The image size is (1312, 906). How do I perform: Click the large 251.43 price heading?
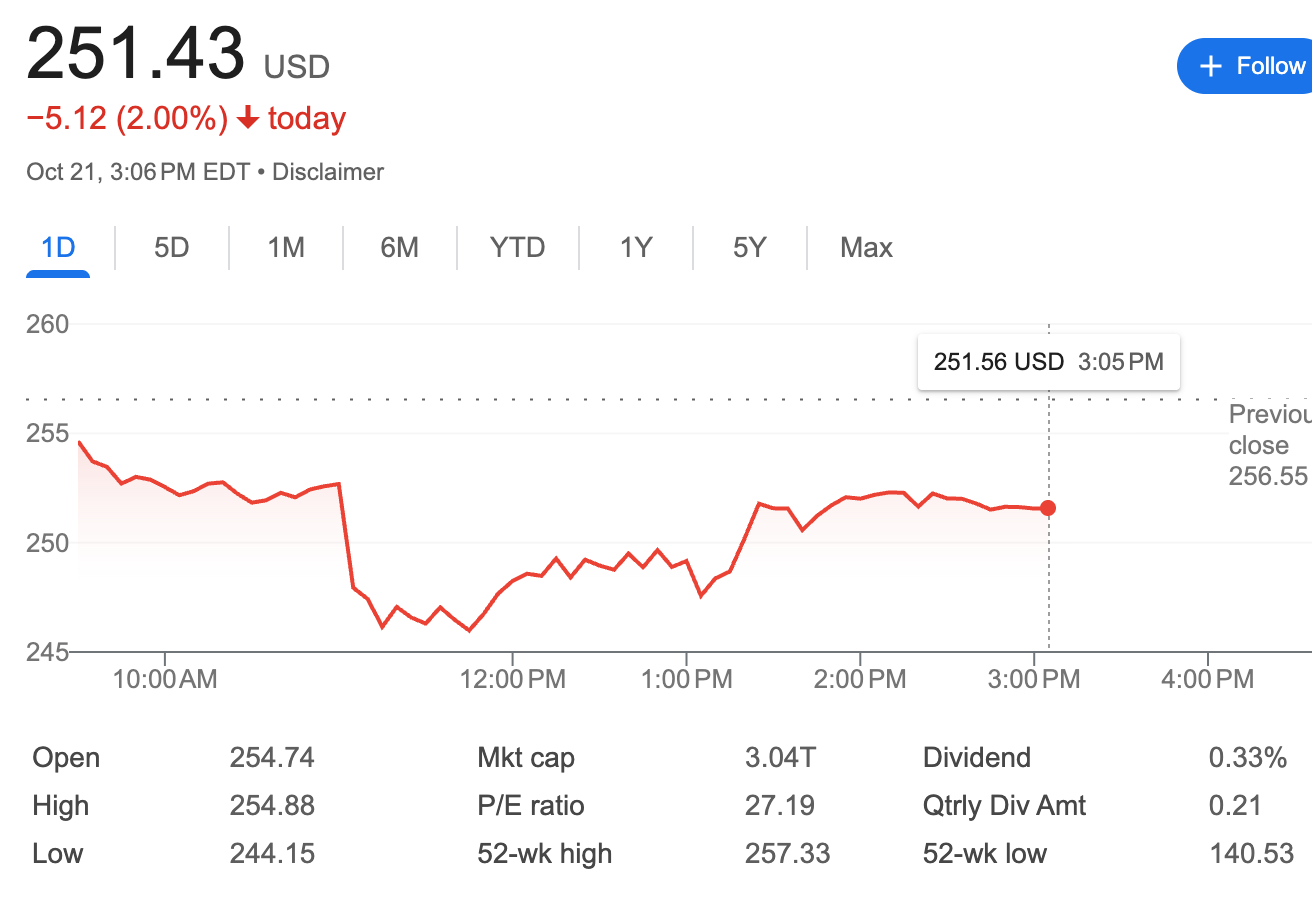136,54
